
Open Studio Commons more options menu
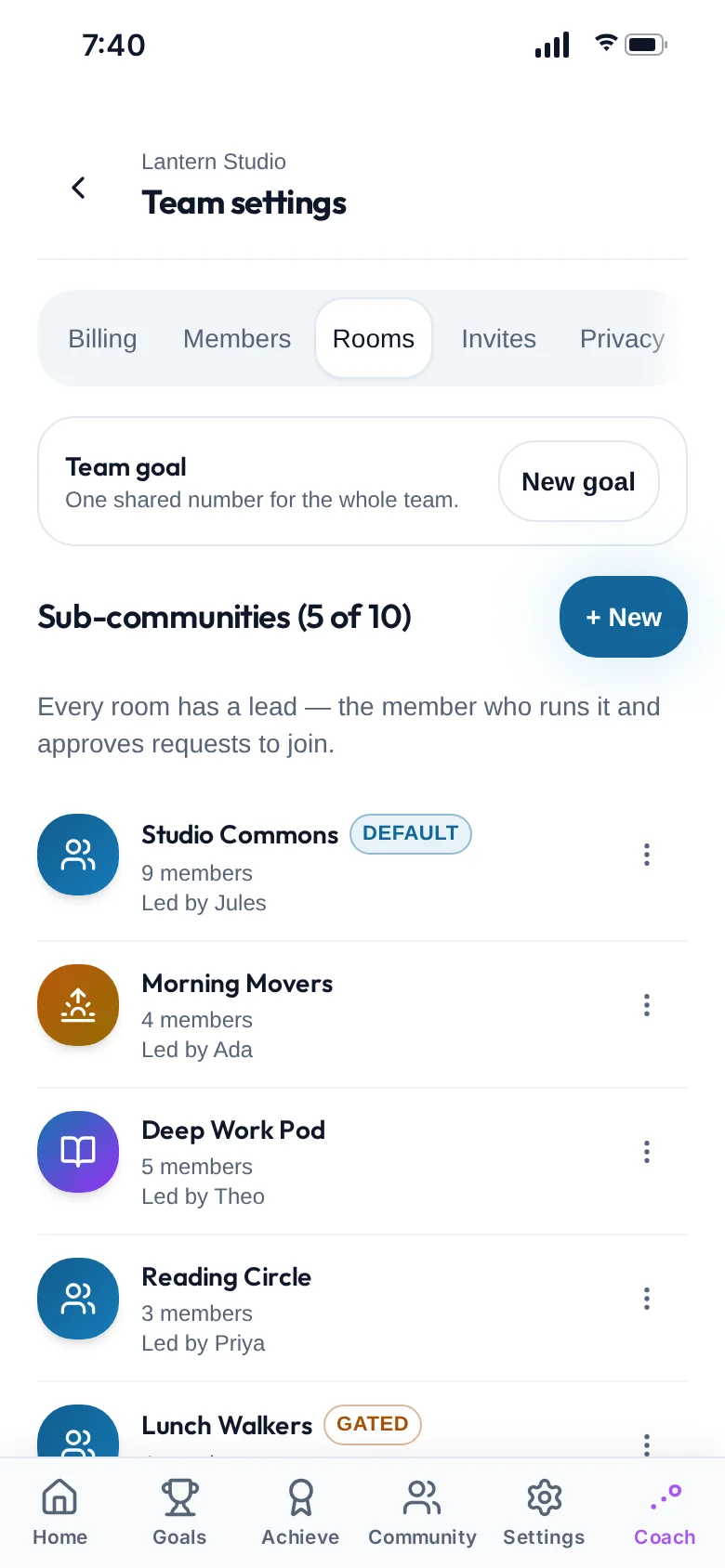pos(647,855)
